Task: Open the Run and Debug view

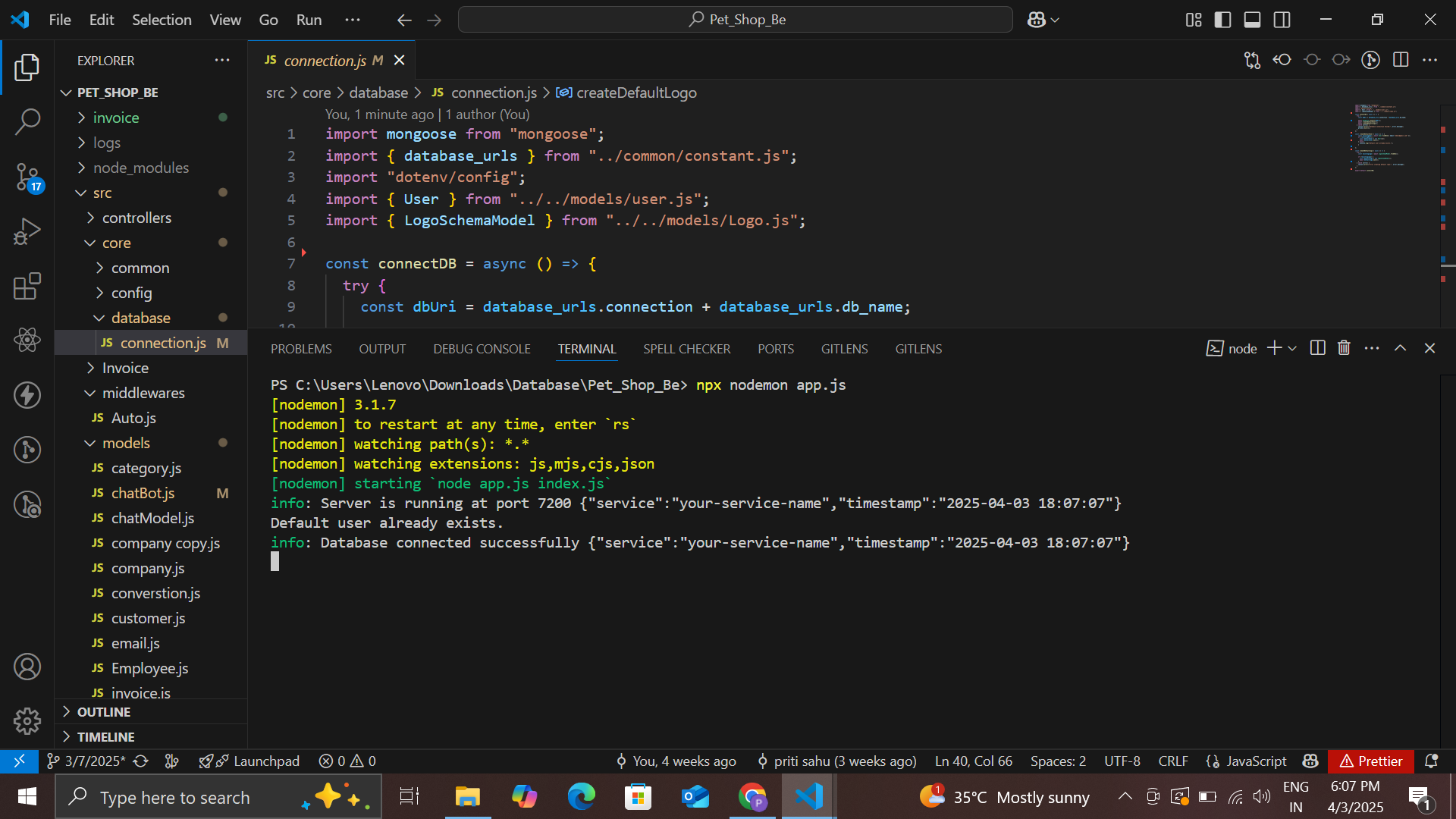Action: pos(27,231)
